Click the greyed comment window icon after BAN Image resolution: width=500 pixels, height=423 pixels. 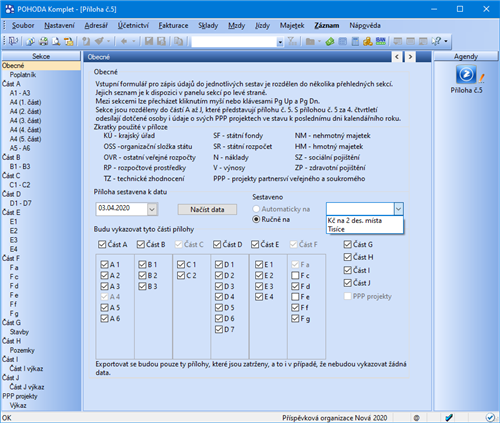[397, 41]
